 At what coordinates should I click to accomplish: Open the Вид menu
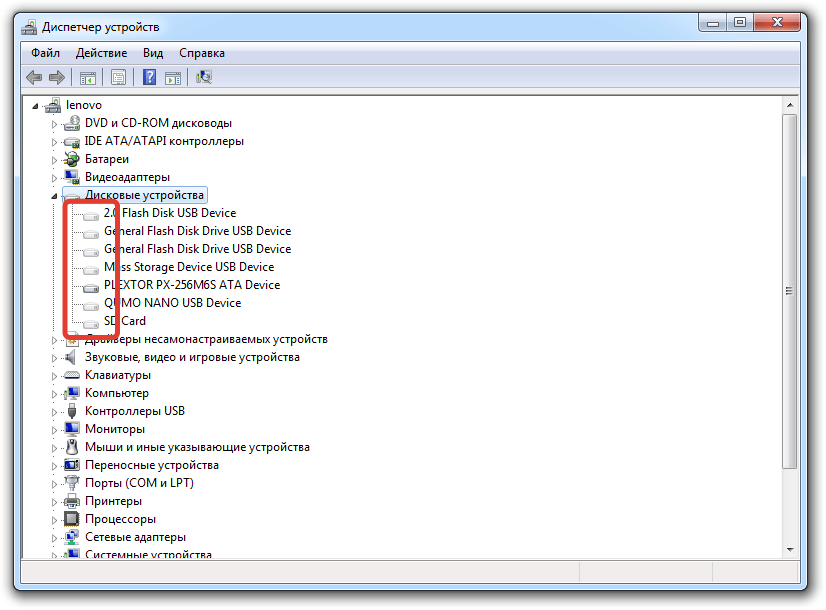[x=153, y=53]
